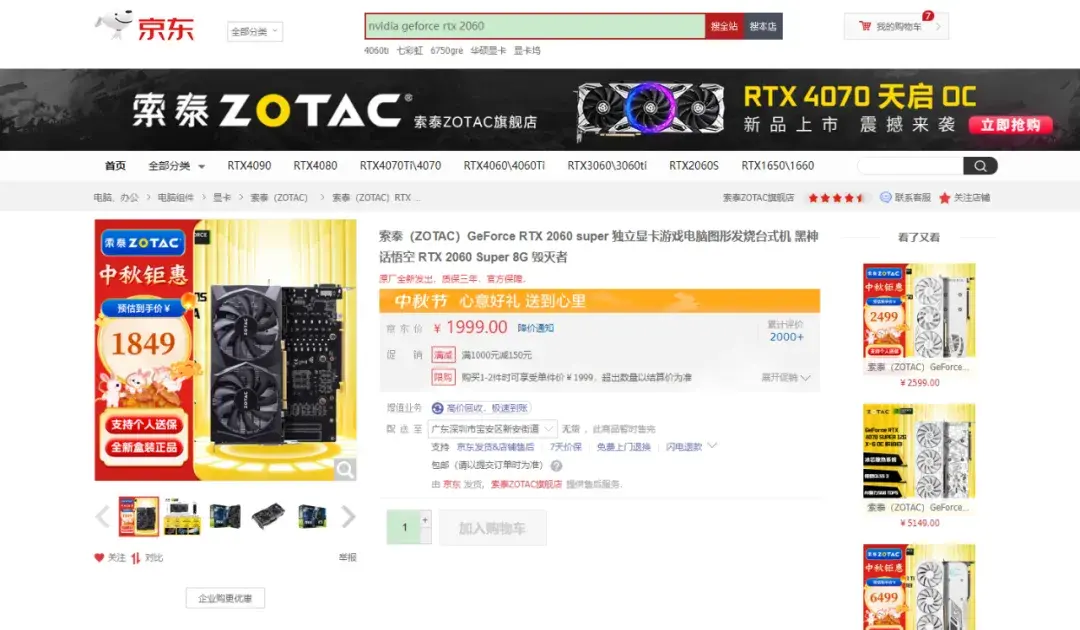The image size is (1080, 630).
Task: Open the shipping help question mark icon
Action: (x=556, y=465)
